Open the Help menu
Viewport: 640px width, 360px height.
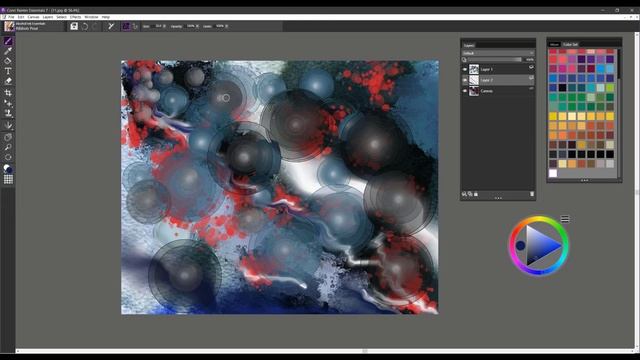pyautogui.click(x=106, y=17)
